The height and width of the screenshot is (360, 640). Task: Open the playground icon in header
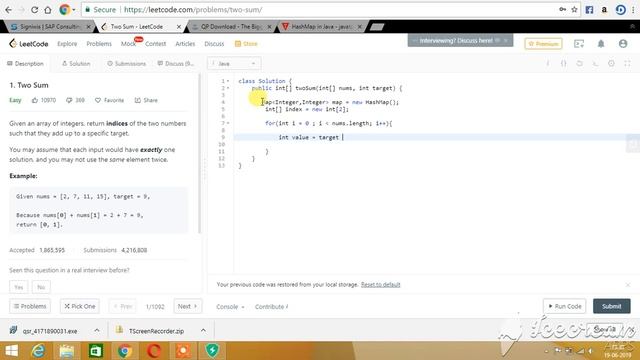[579, 44]
